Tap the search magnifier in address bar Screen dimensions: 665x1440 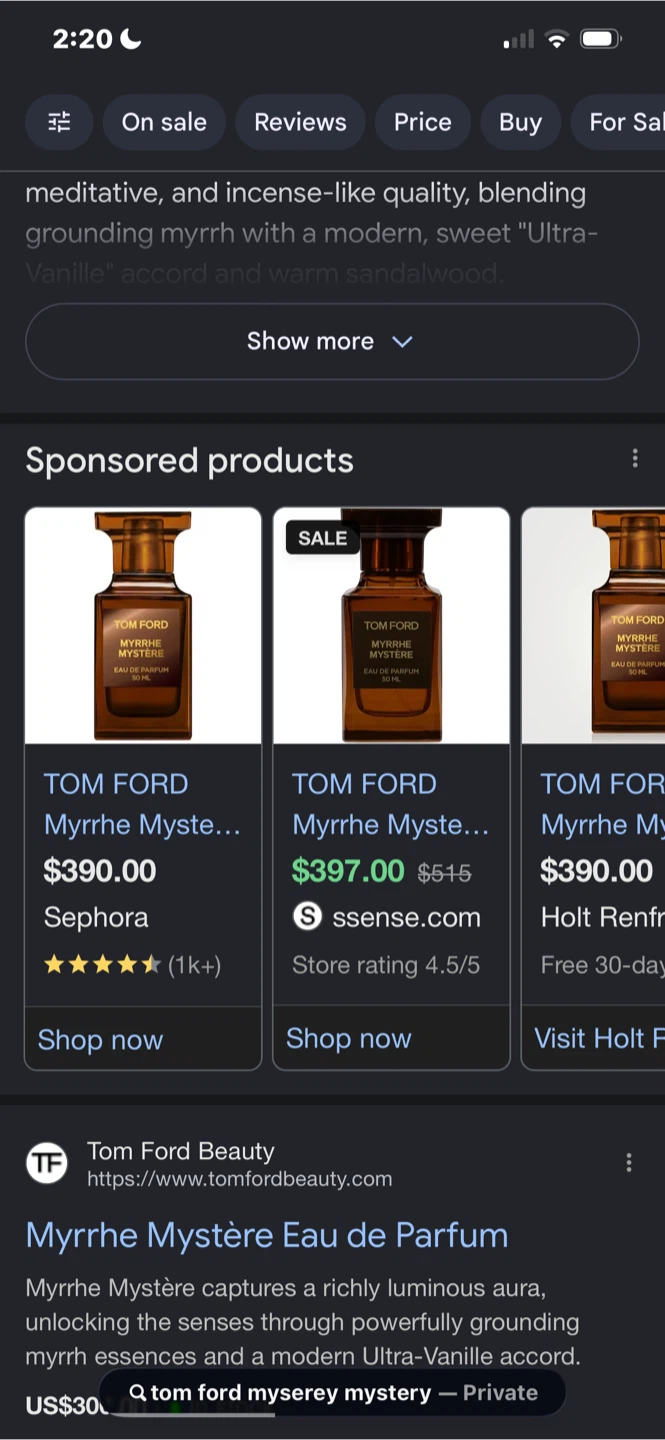point(138,1393)
